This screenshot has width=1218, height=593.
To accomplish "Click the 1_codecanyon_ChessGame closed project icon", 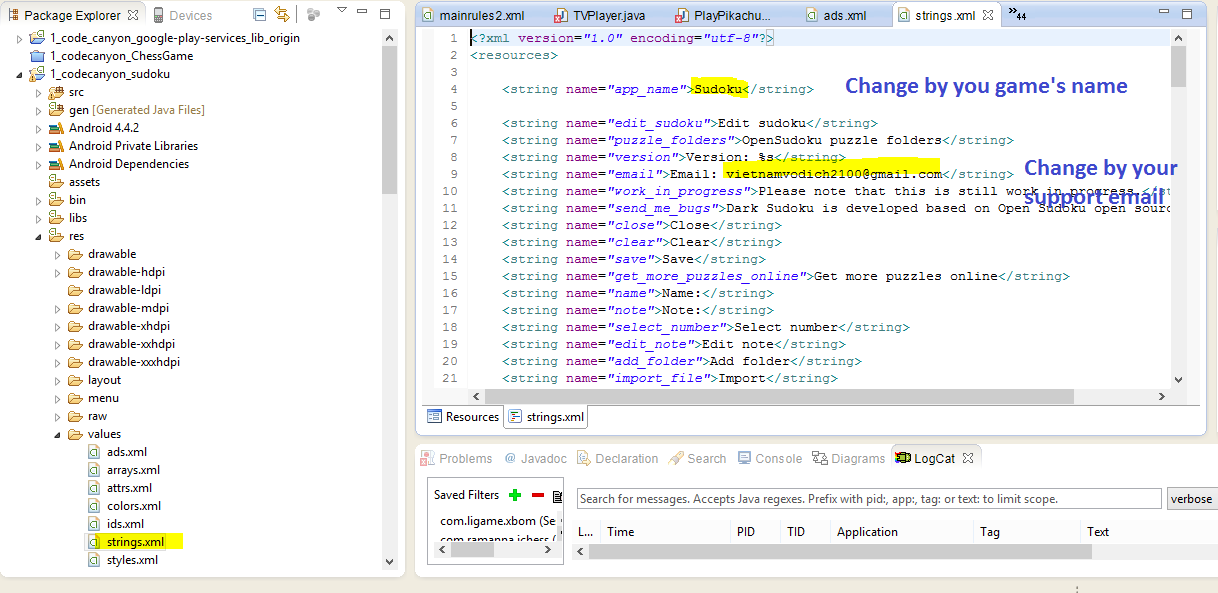I will tap(38, 56).
